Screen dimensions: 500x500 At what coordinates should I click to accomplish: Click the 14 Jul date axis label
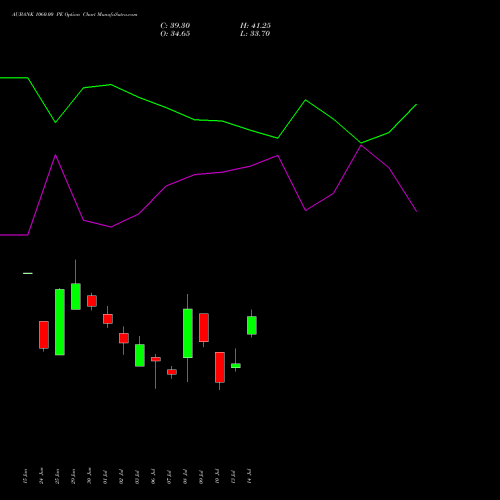click(x=250, y=476)
